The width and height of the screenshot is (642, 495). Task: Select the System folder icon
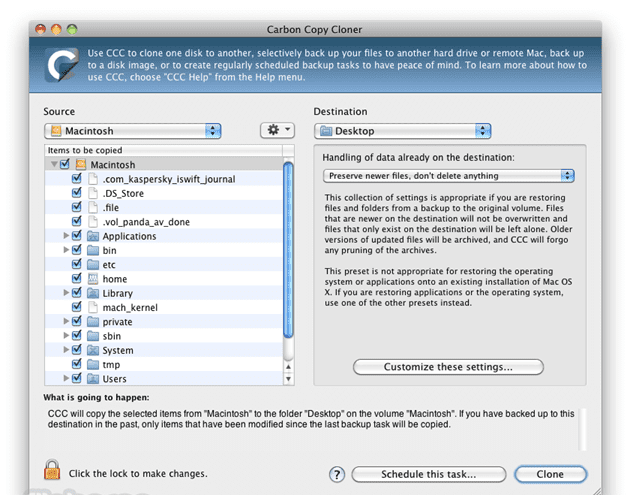[93, 350]
